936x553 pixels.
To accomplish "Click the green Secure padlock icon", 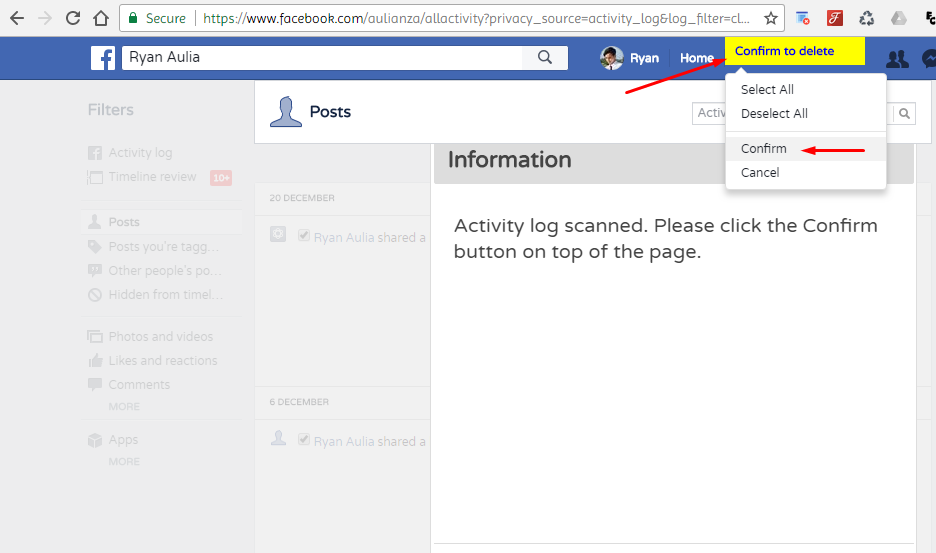I will (133, 18).
